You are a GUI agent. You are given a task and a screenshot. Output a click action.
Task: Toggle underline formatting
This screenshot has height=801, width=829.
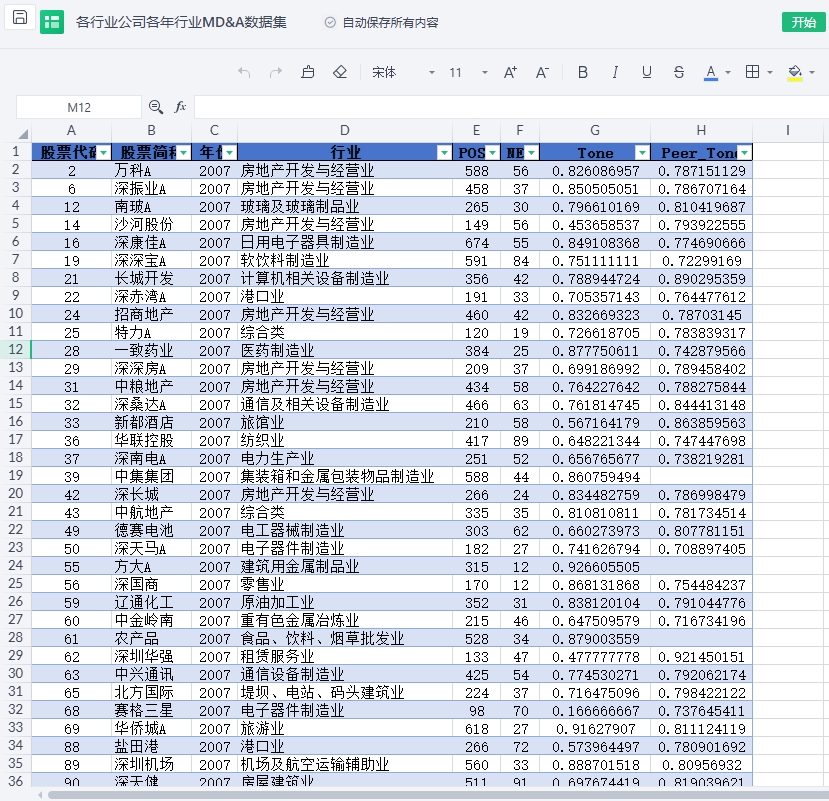(647, 72)
